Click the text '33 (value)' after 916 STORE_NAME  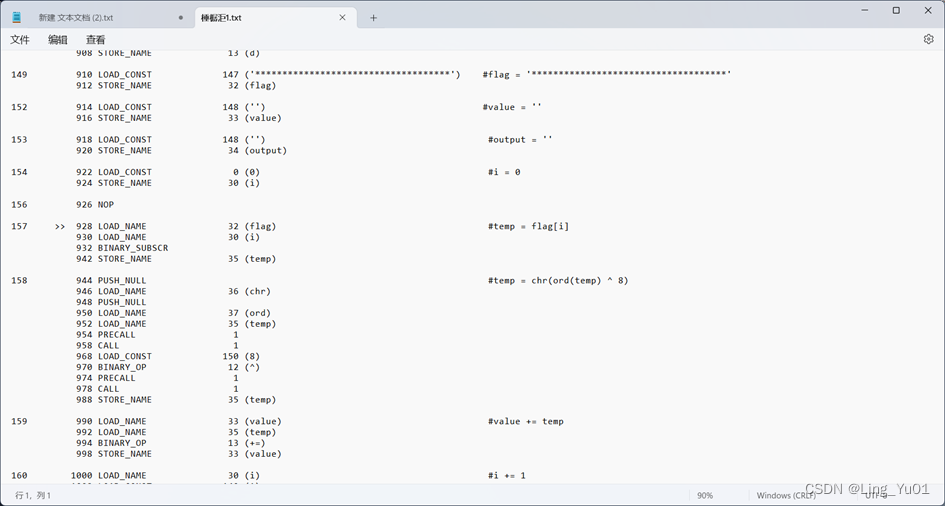tap(254, 118)
